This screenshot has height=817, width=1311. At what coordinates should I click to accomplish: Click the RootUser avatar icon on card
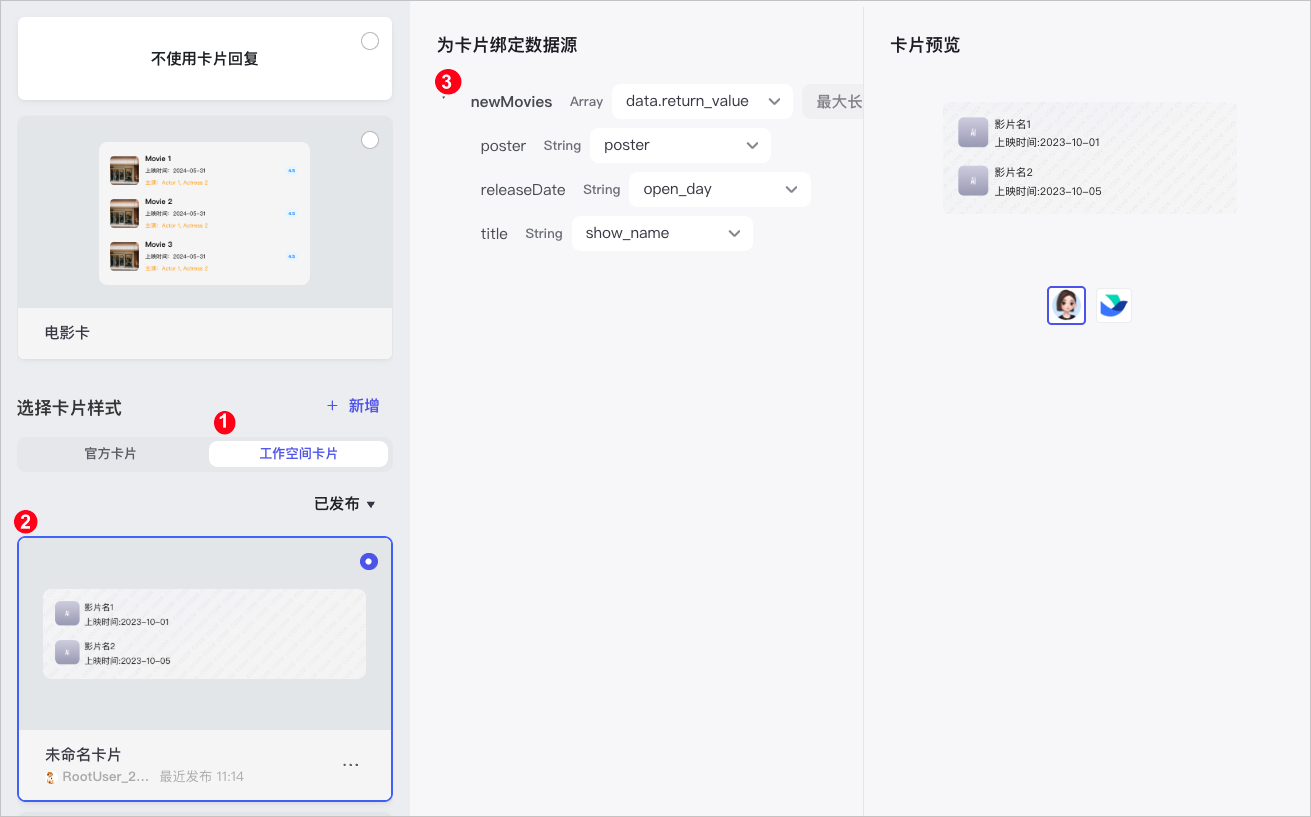pyautogui.click(x=50, y=777)
